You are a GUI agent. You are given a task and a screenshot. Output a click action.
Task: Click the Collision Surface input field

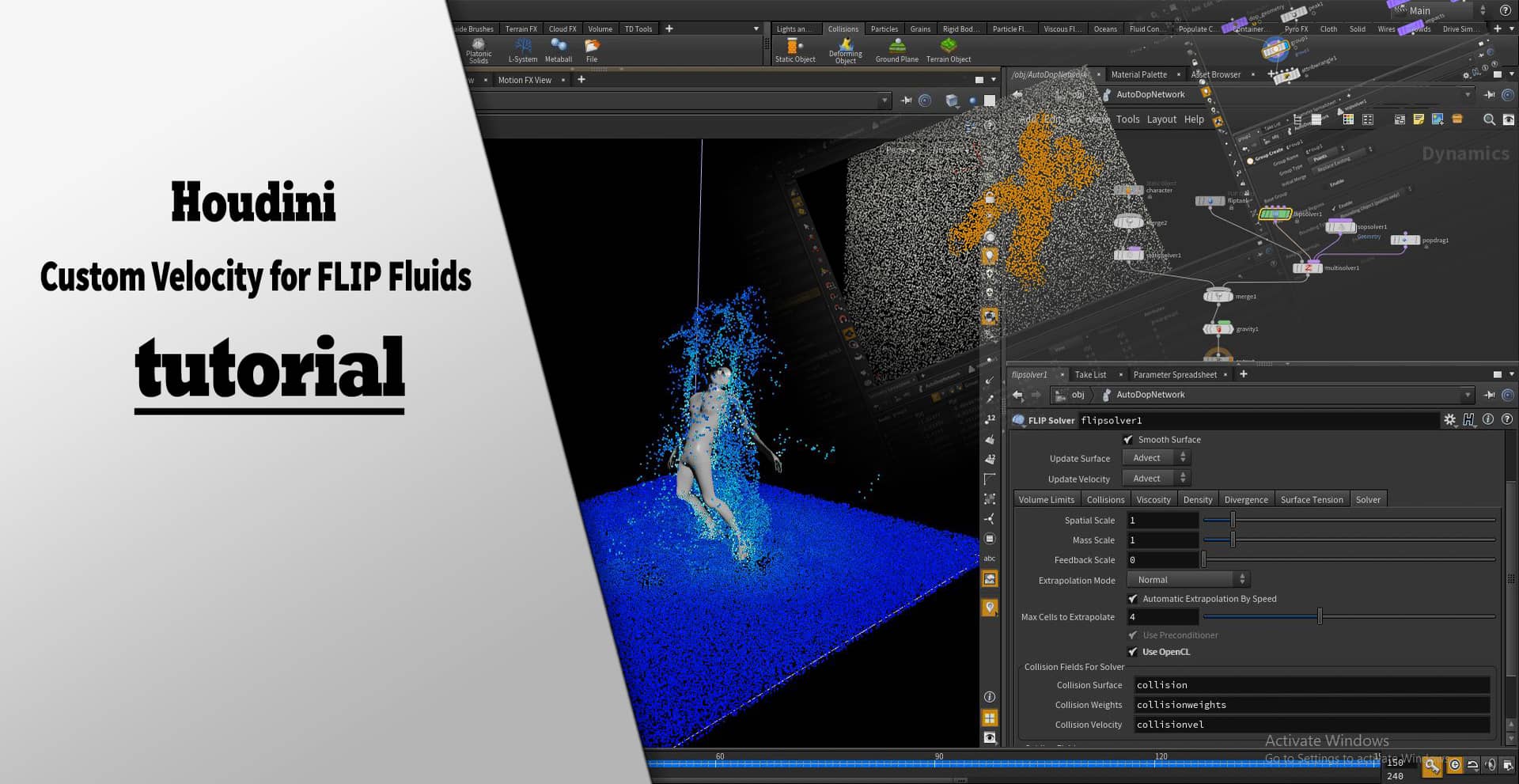coord(1312,685)
